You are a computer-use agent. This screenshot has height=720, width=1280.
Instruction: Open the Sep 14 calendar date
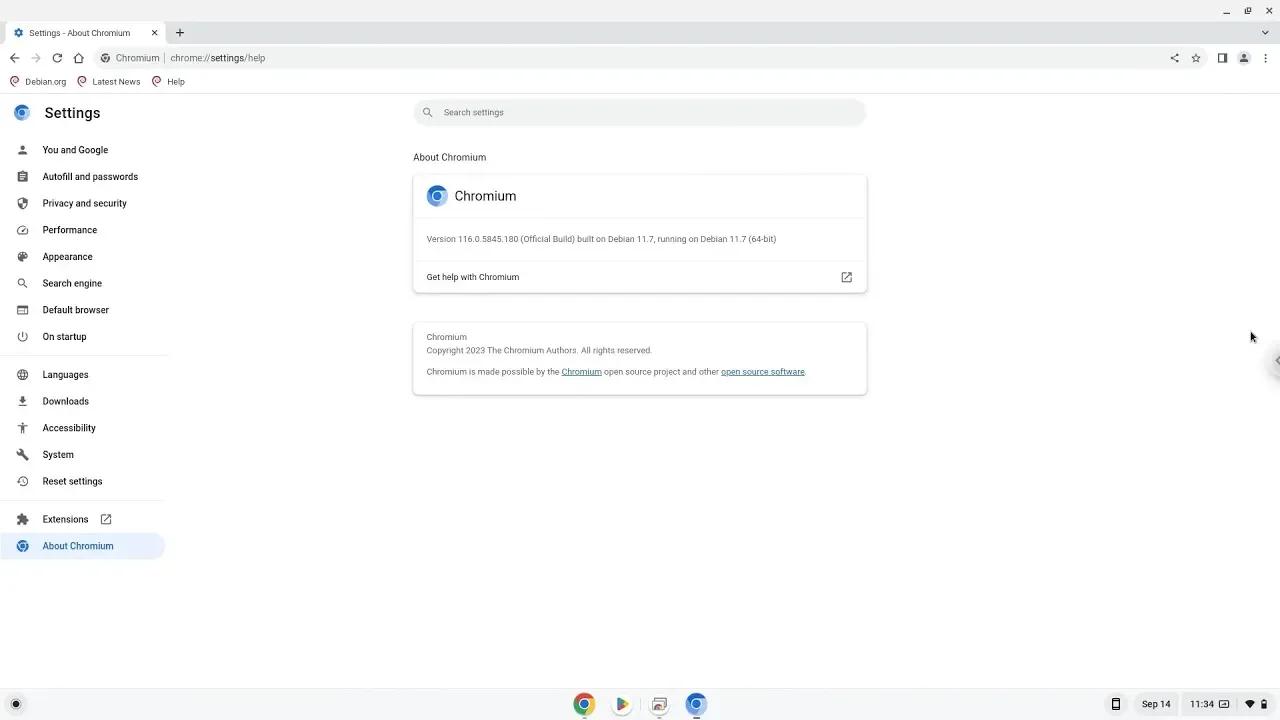pyautogui.click(x=1156, y=704)
